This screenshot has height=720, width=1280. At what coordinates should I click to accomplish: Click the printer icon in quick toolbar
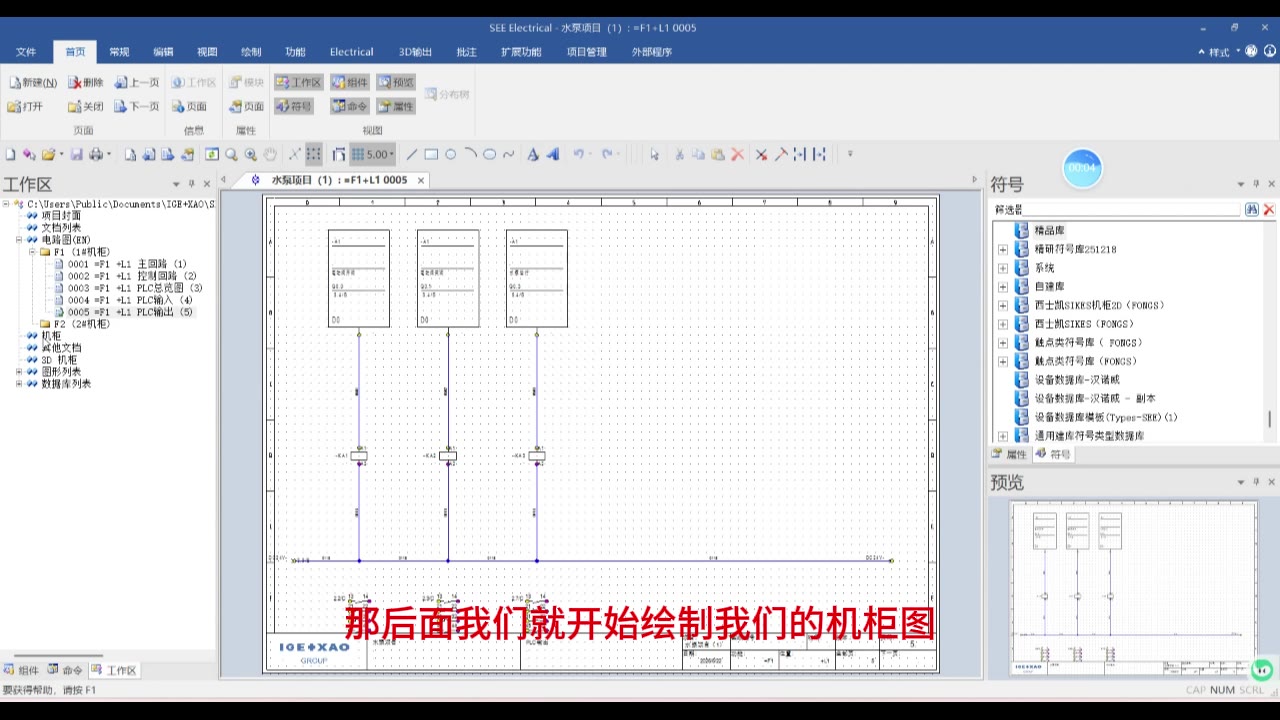[96, 154]
